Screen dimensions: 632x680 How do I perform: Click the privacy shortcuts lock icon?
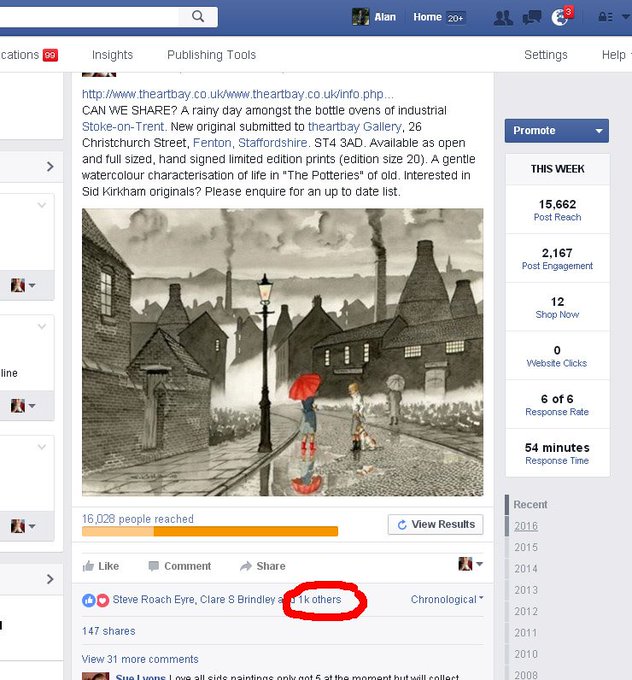click(x=605, y=17)
